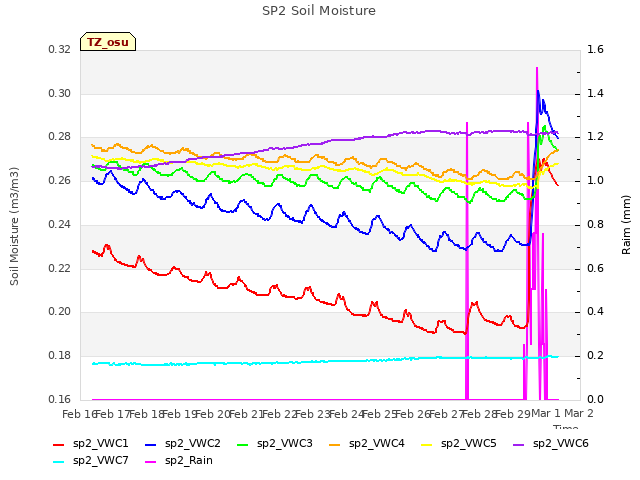Click the 1.6 right axis tick label
Viewport: 640px width, 480px height.
coord(595,49)
